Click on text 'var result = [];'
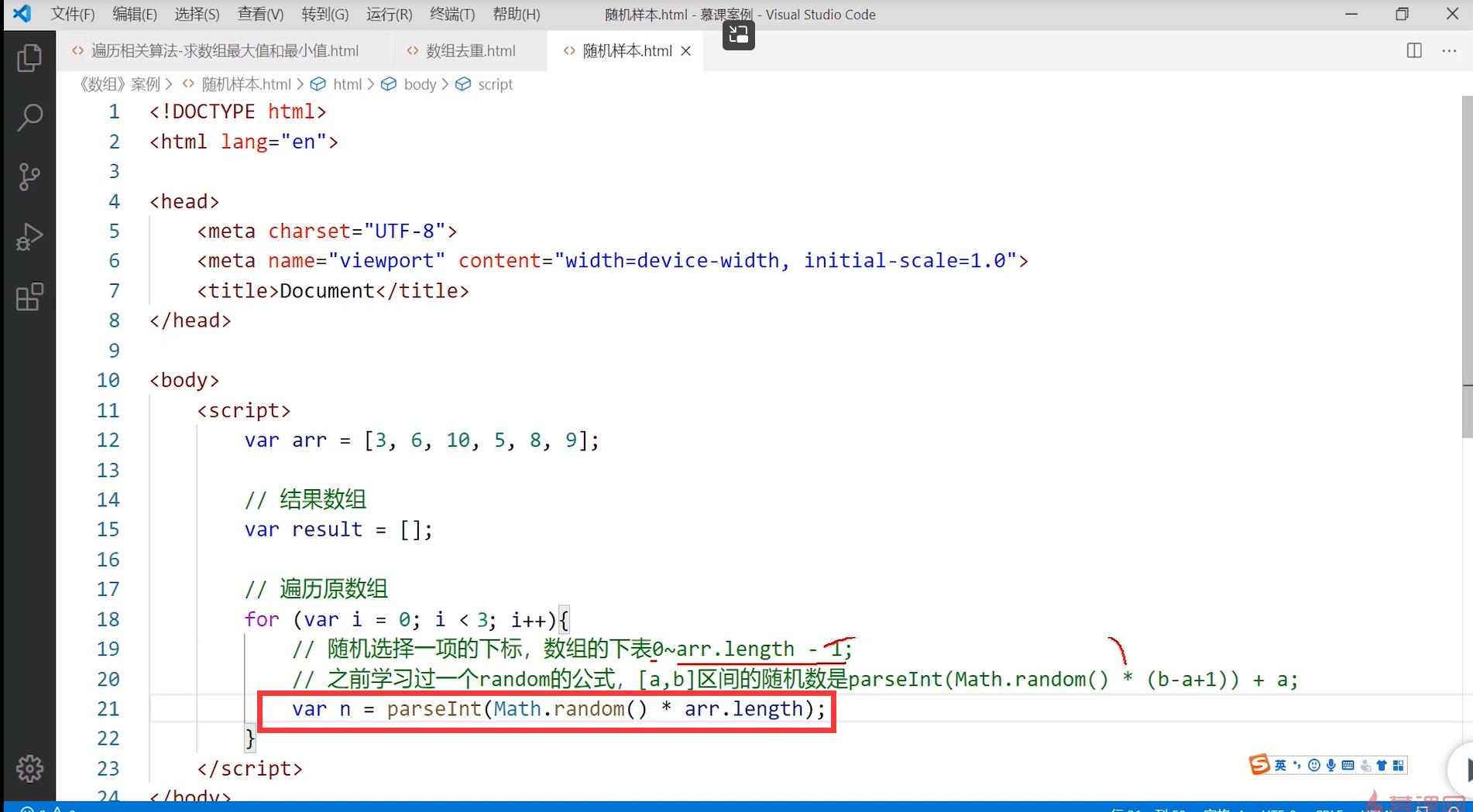The image size is (1473, 812). (x=338, y=529)
